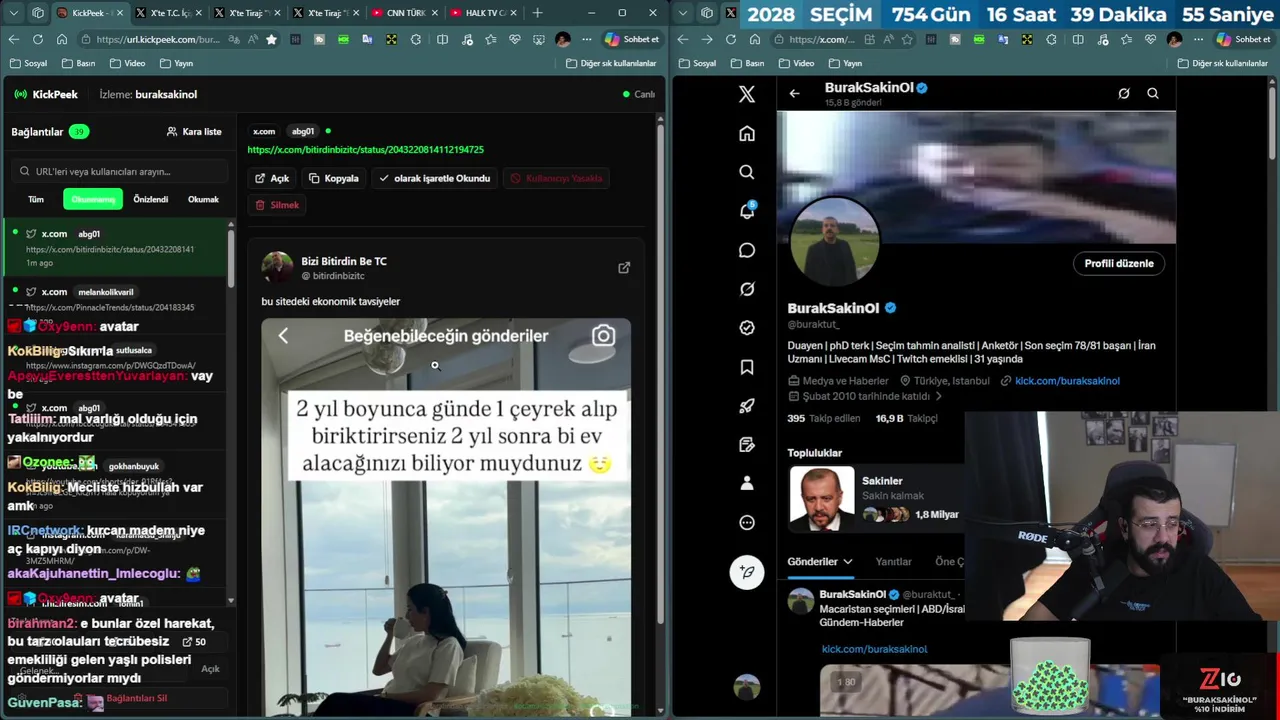Open the tweet via card external-link icon
Image resolution: width=1280 pixels, height=720 pixels.
(x=624, y=268)
